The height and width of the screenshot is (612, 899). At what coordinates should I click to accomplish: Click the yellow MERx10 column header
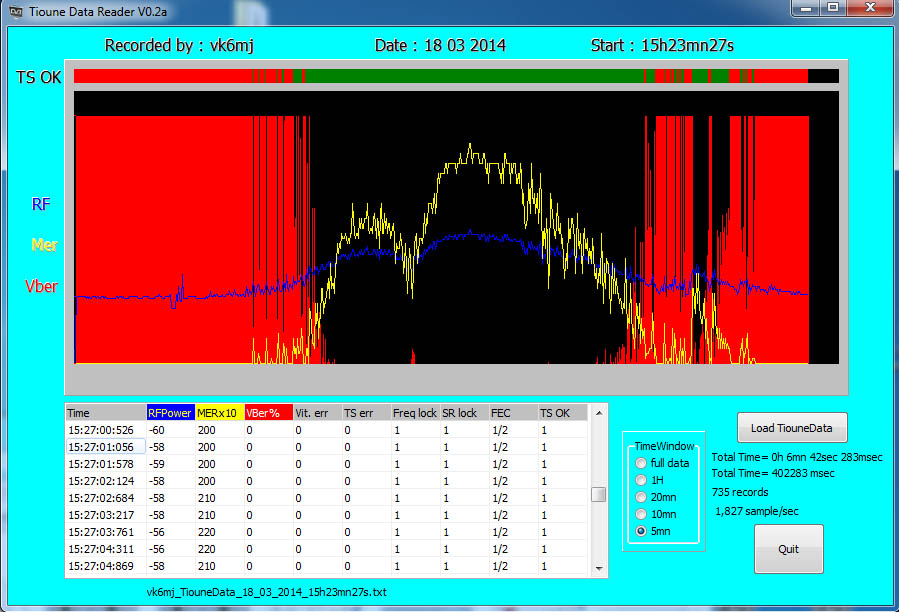coord(218,413)
